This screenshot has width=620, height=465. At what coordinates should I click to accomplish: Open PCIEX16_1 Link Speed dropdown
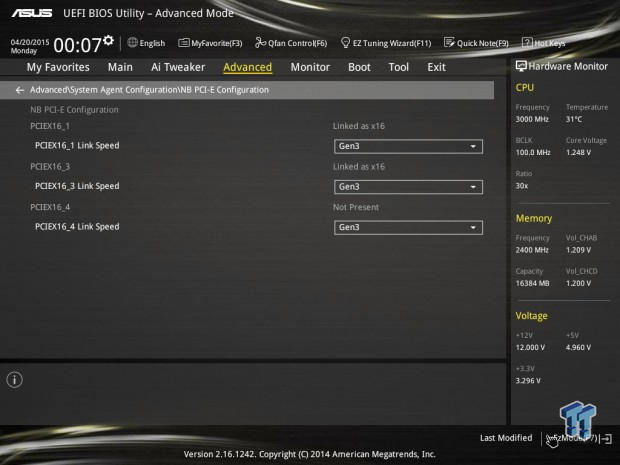point(408,146)
